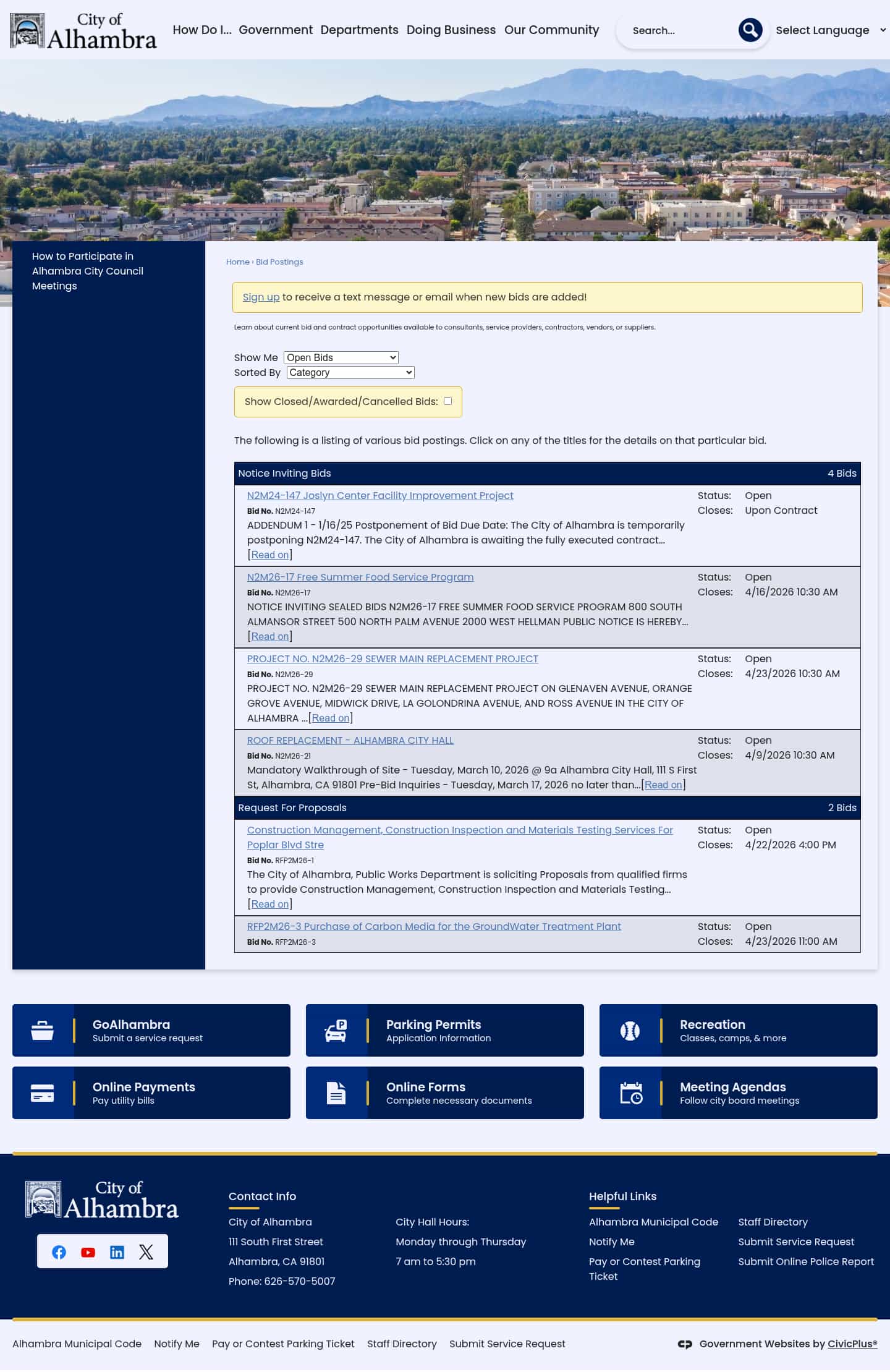Click the Parking Permits car icon

tap(336, 1031)
